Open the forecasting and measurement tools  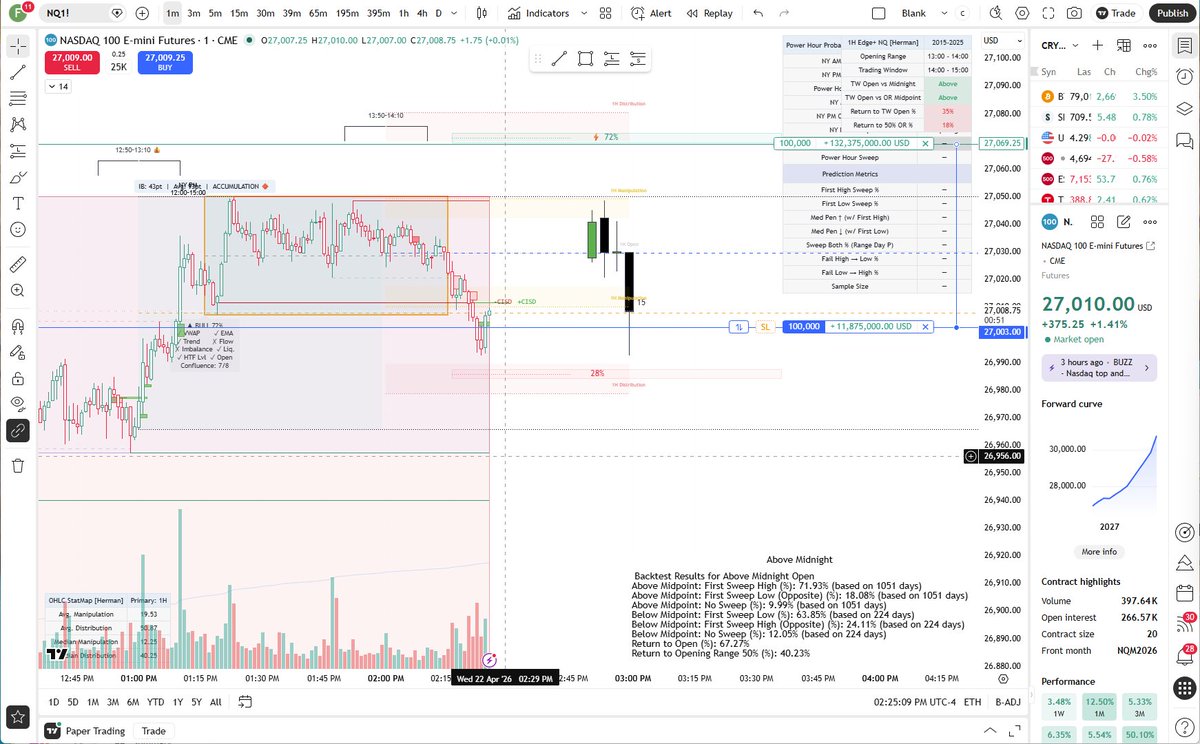18,151
